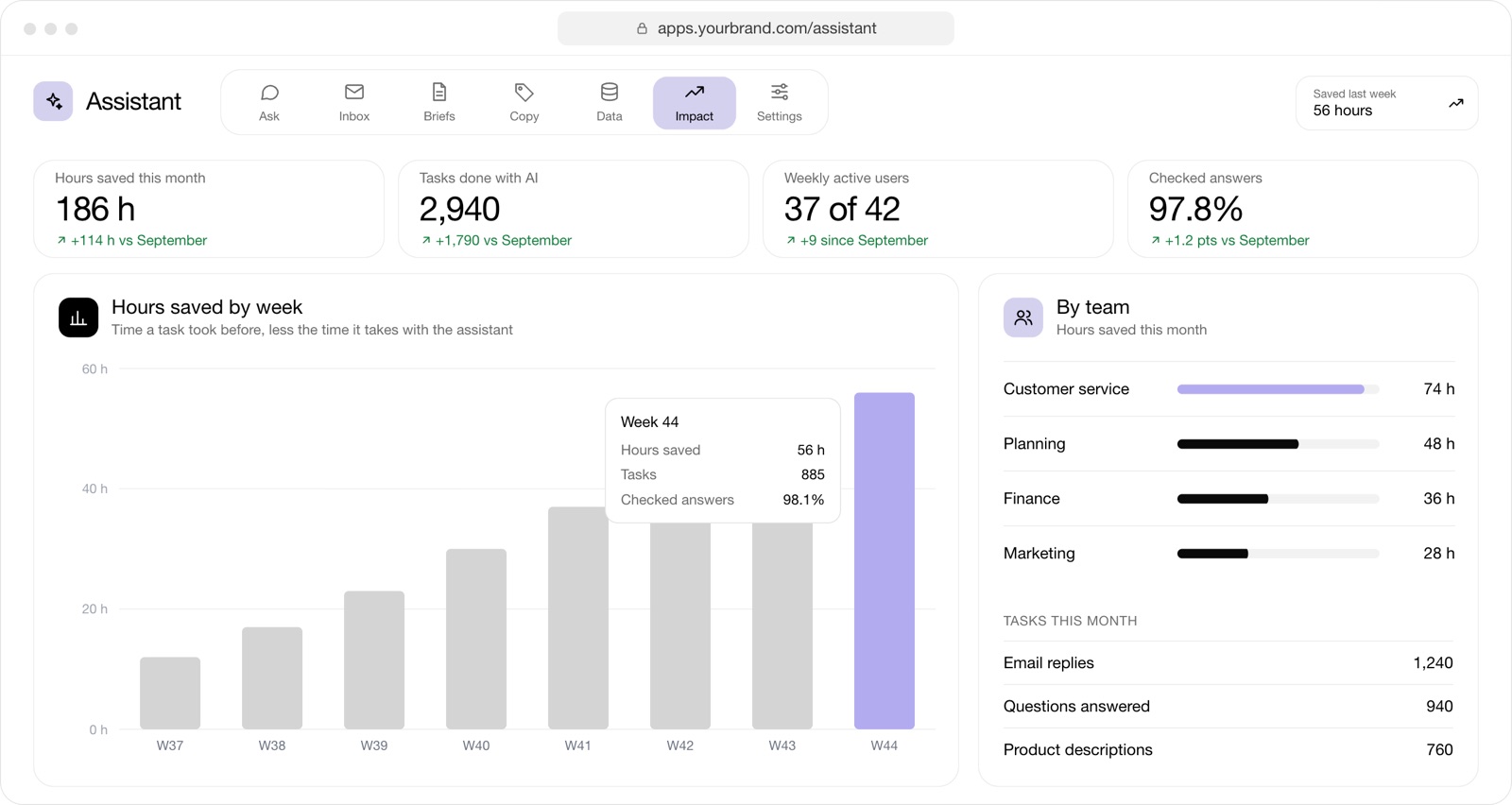Image resolution: width=1512 pixels, height=805 pixels.
Task: Click the lock icon in the address bar
Action: [x=642, y=28]
